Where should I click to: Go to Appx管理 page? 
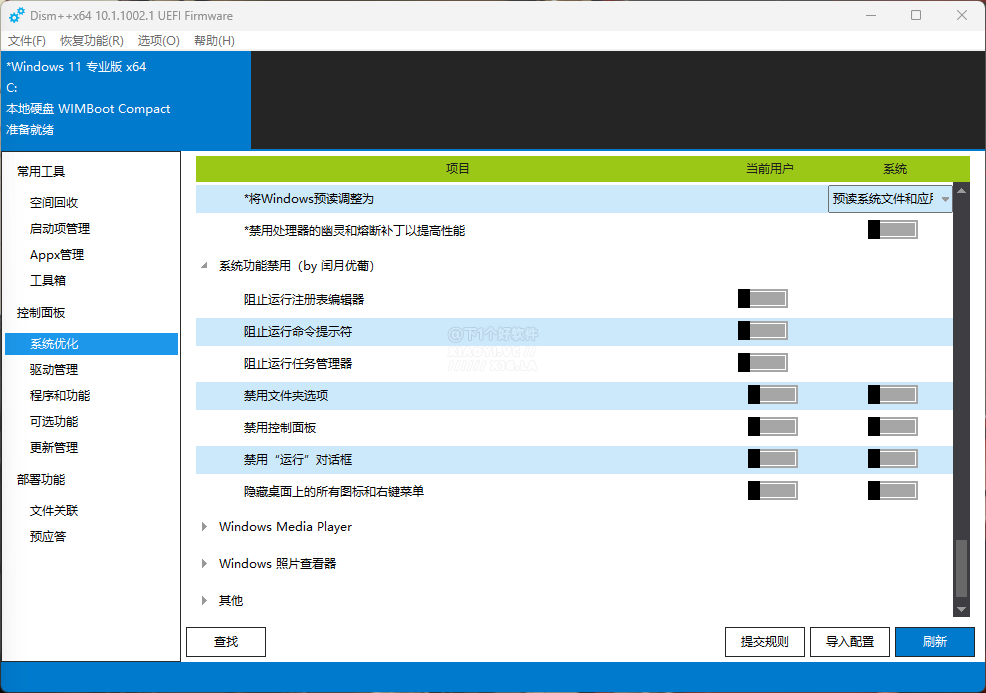click(x=57, y=255)
